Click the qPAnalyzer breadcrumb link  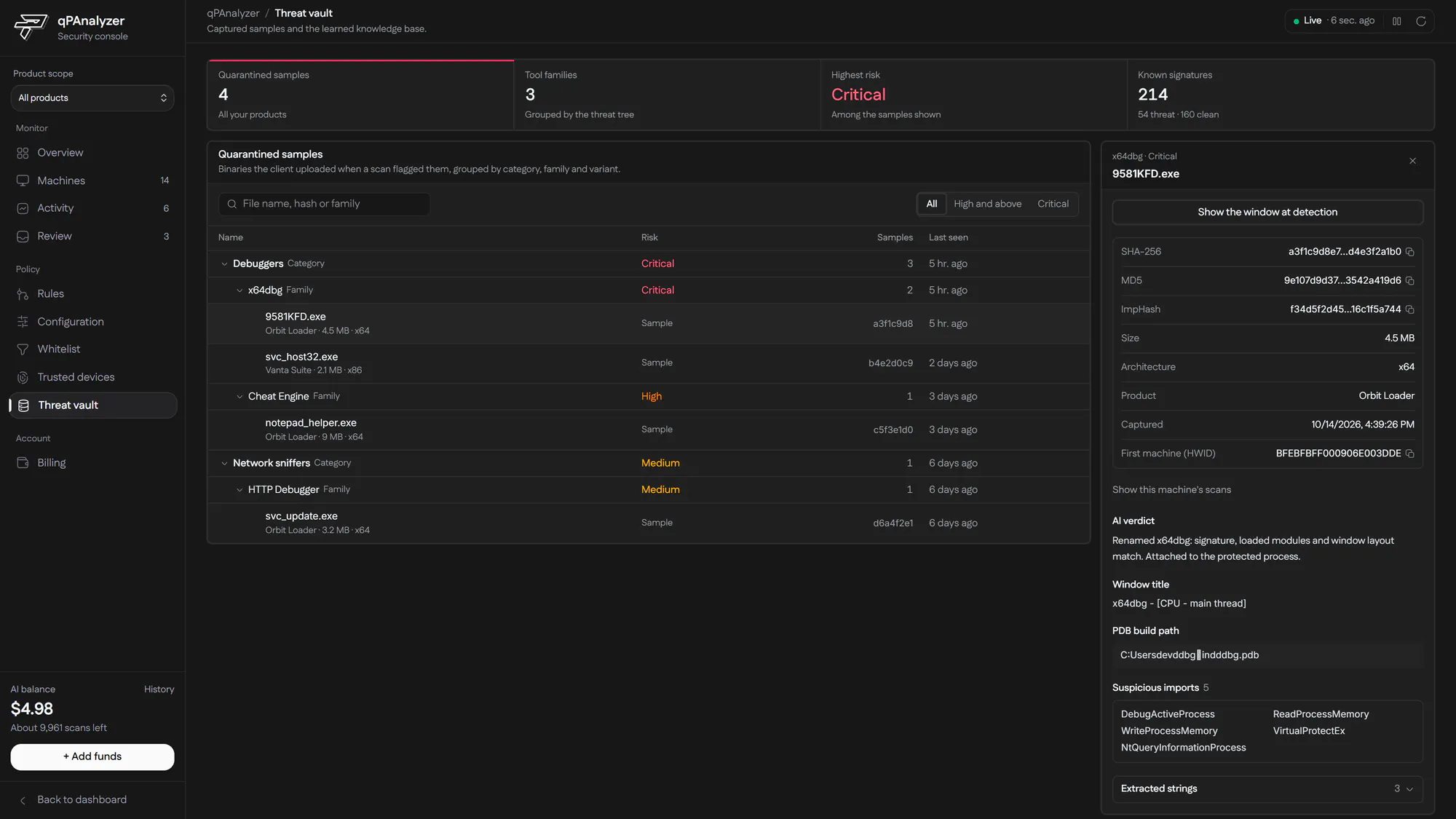(233, 13)
